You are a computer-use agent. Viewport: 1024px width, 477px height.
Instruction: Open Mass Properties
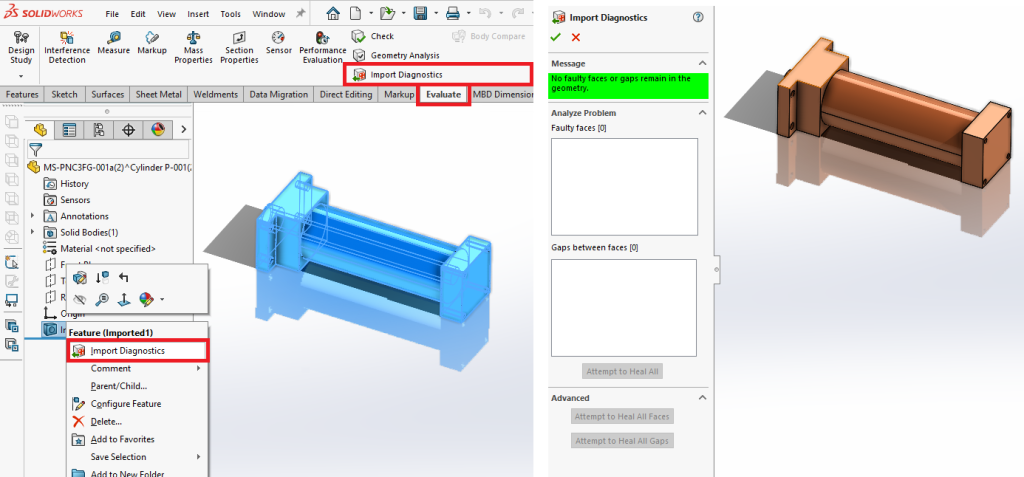tap(193, 46)
